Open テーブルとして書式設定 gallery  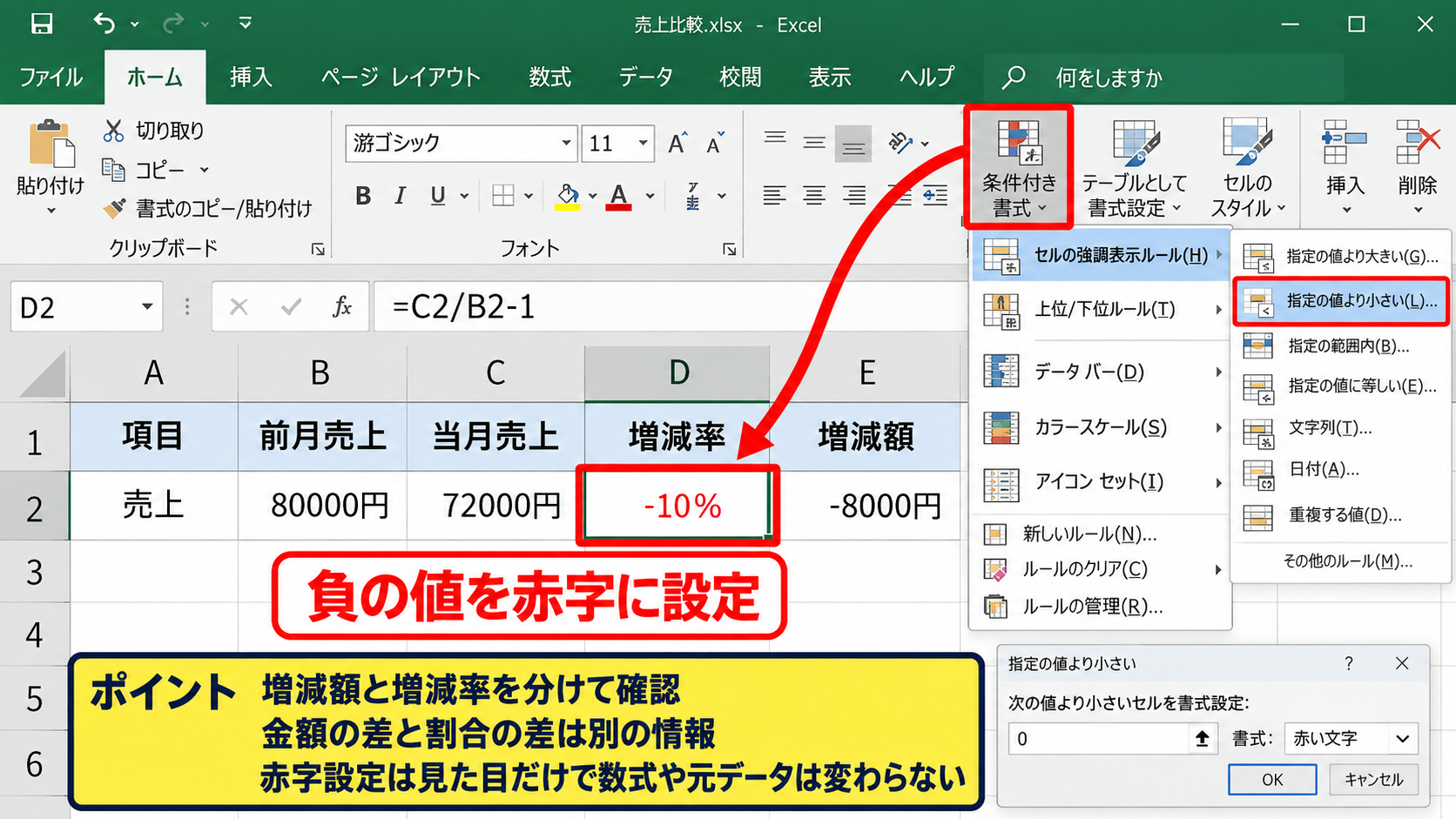tap(1134, 167)
